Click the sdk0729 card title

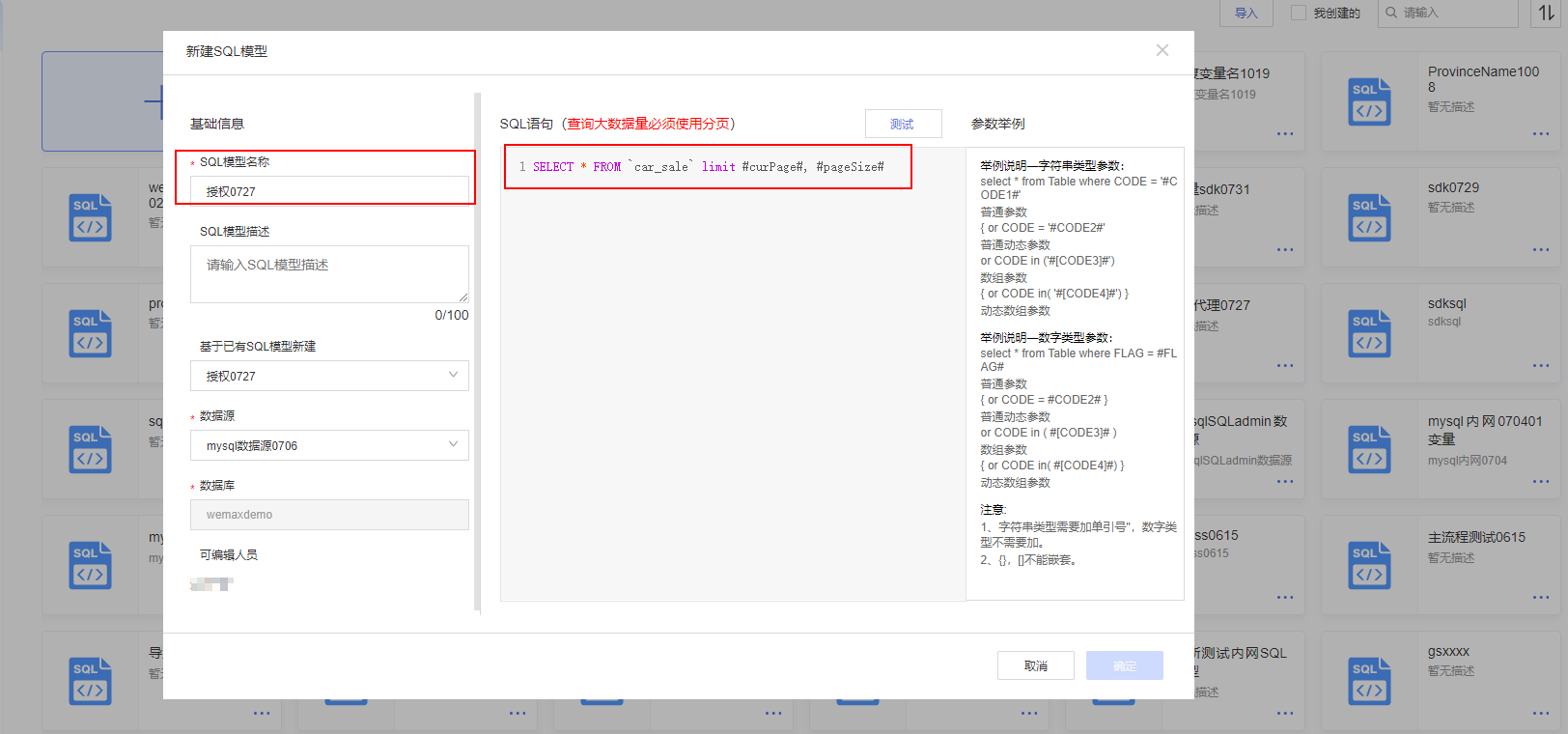click(1453, 187)
